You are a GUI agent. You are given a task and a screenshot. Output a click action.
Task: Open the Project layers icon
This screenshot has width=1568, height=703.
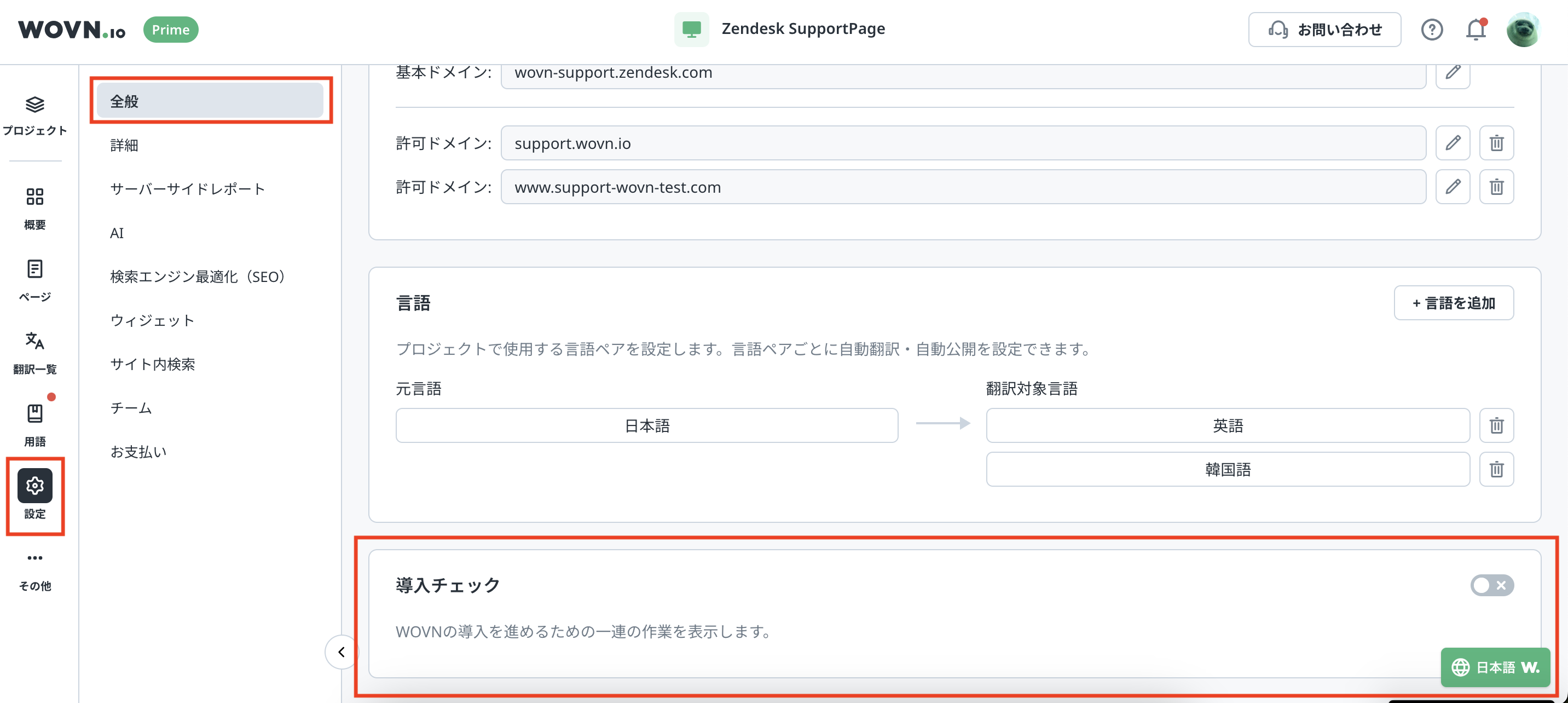click(x=34, y=105)
